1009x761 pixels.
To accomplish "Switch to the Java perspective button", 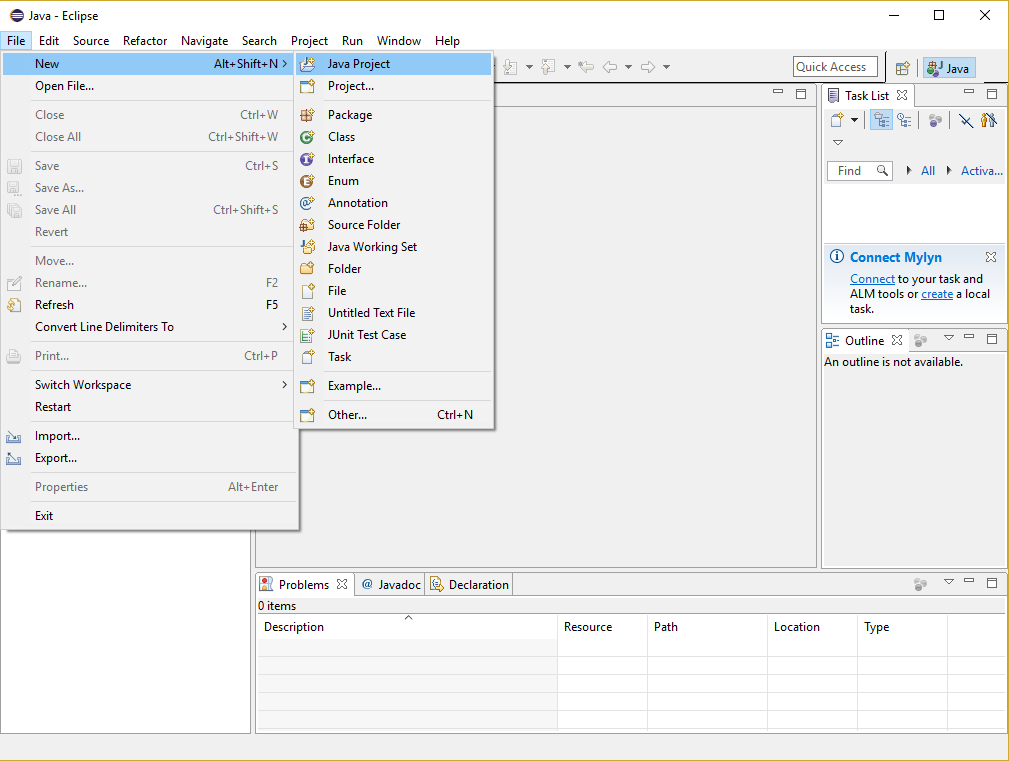I will click(949, 68).
